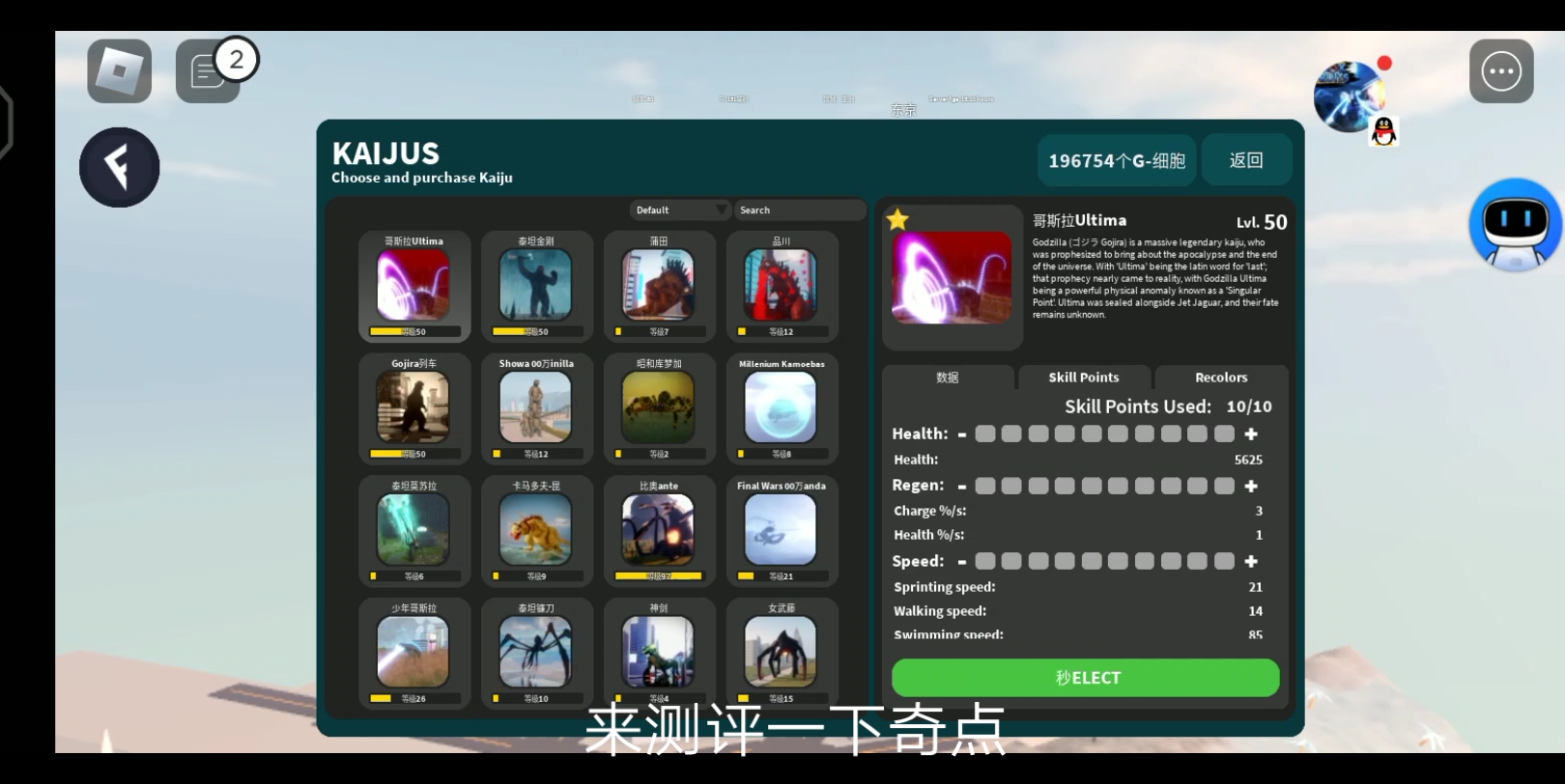Open the player avatar profile picture

tap(1350, 97)
